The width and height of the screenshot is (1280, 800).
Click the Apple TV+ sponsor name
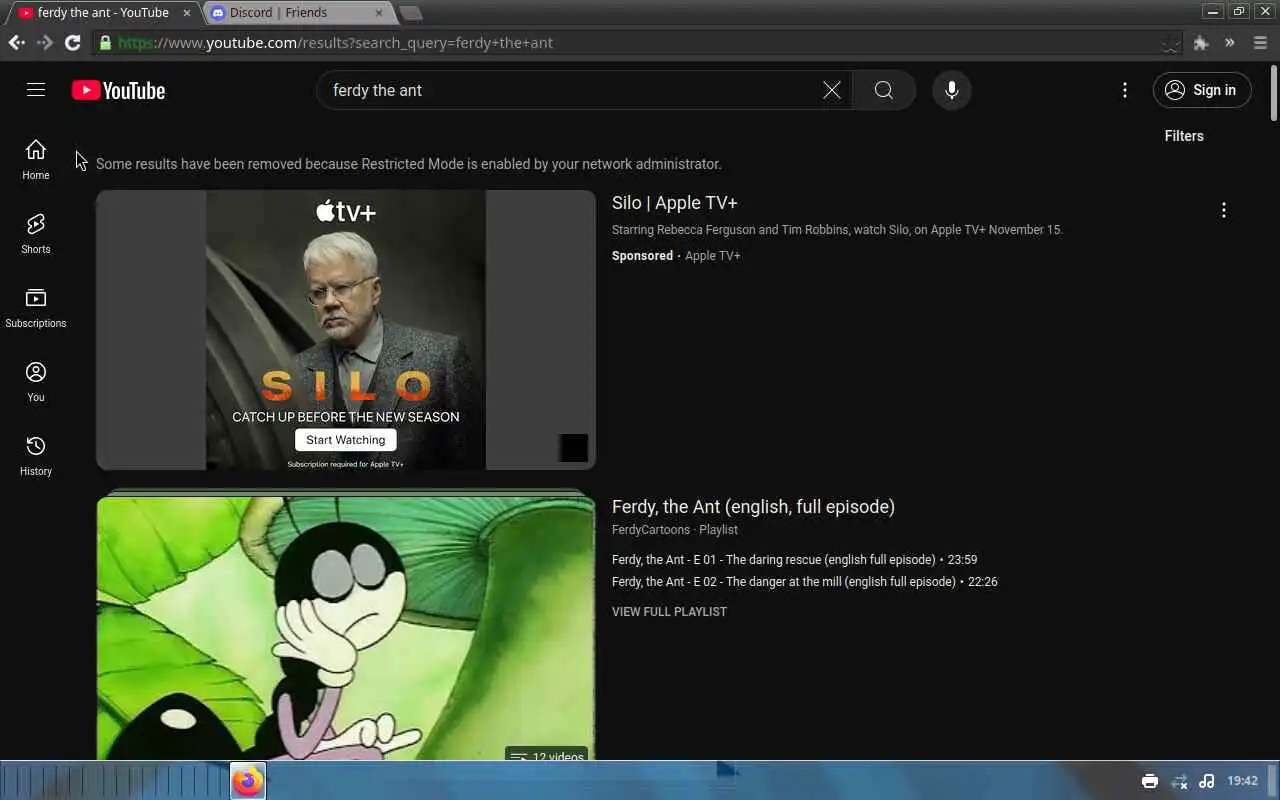click(713, 256)
